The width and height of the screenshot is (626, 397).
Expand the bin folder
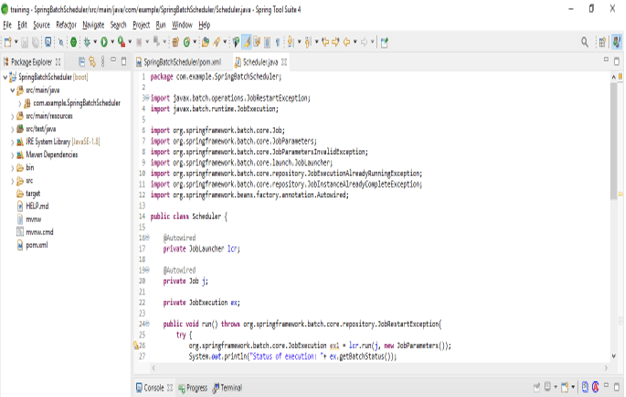[12, 168]
